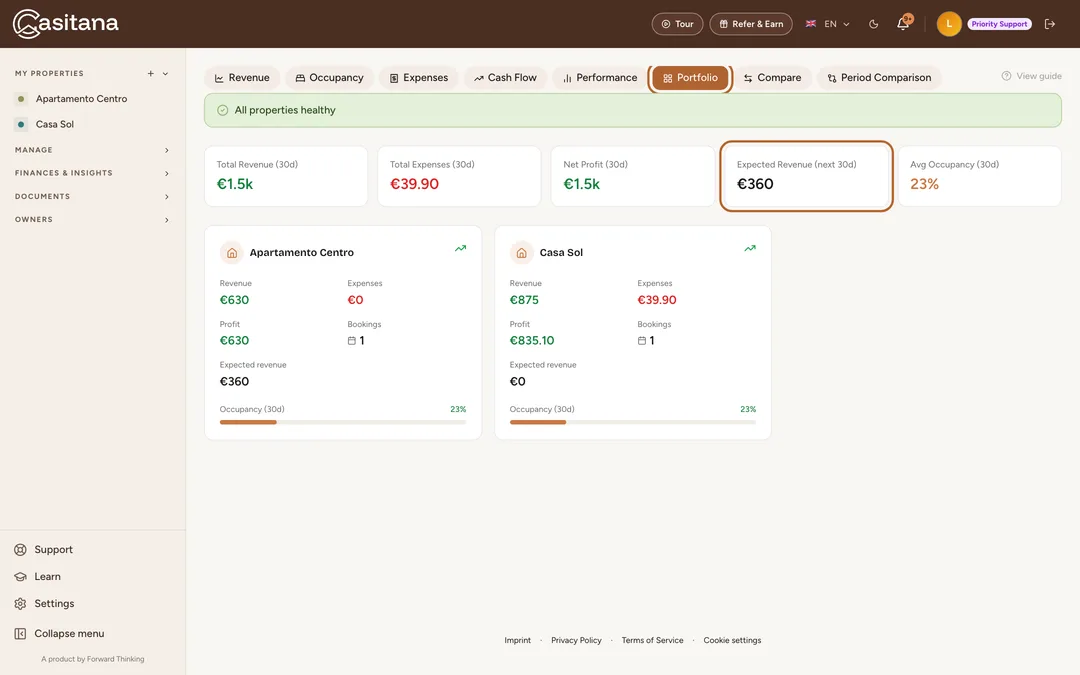Click Expected Revenue (next 30d) card
1080x675 pixels.
tap(806, 176)
